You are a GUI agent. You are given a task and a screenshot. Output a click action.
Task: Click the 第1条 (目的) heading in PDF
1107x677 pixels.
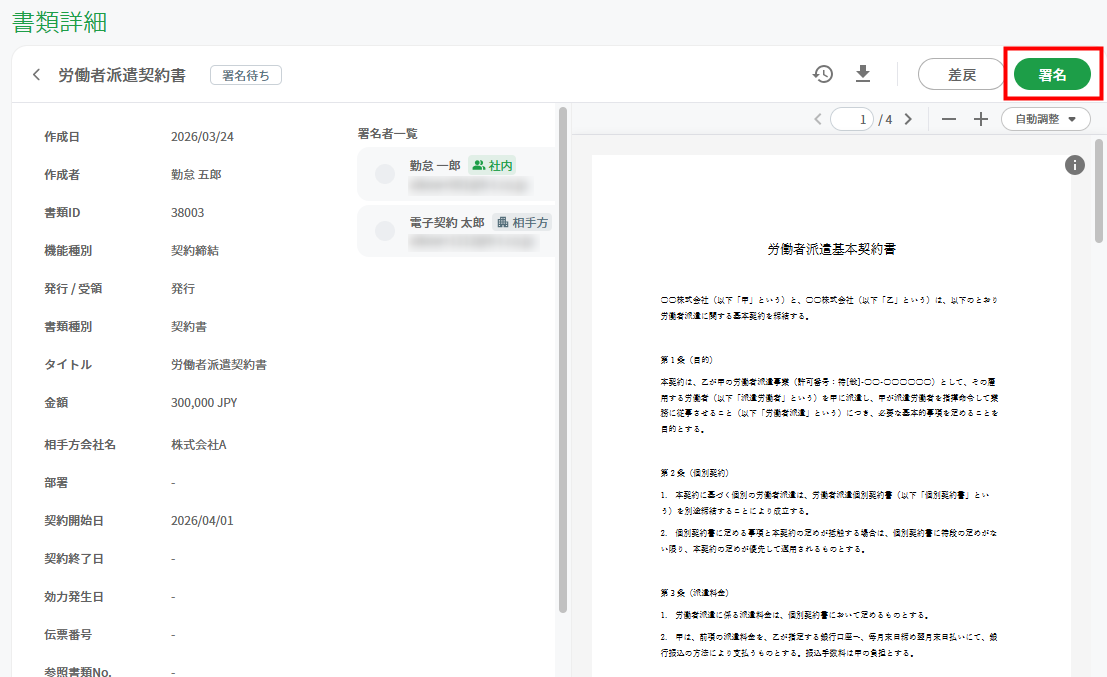pos(686,359)
